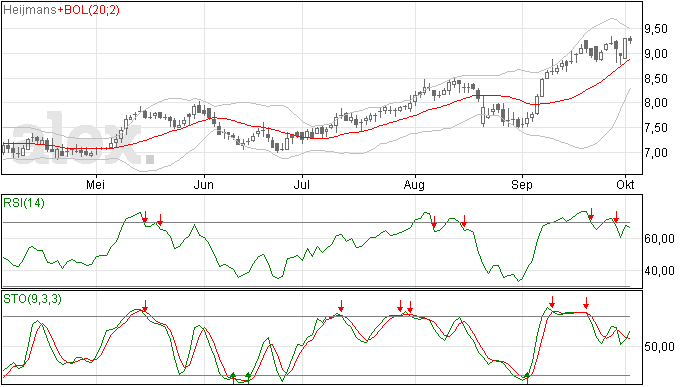Viewport: 690px width, 387px height.
Task: Select the 60,00 RSI axis value
Action: (659, 239)
